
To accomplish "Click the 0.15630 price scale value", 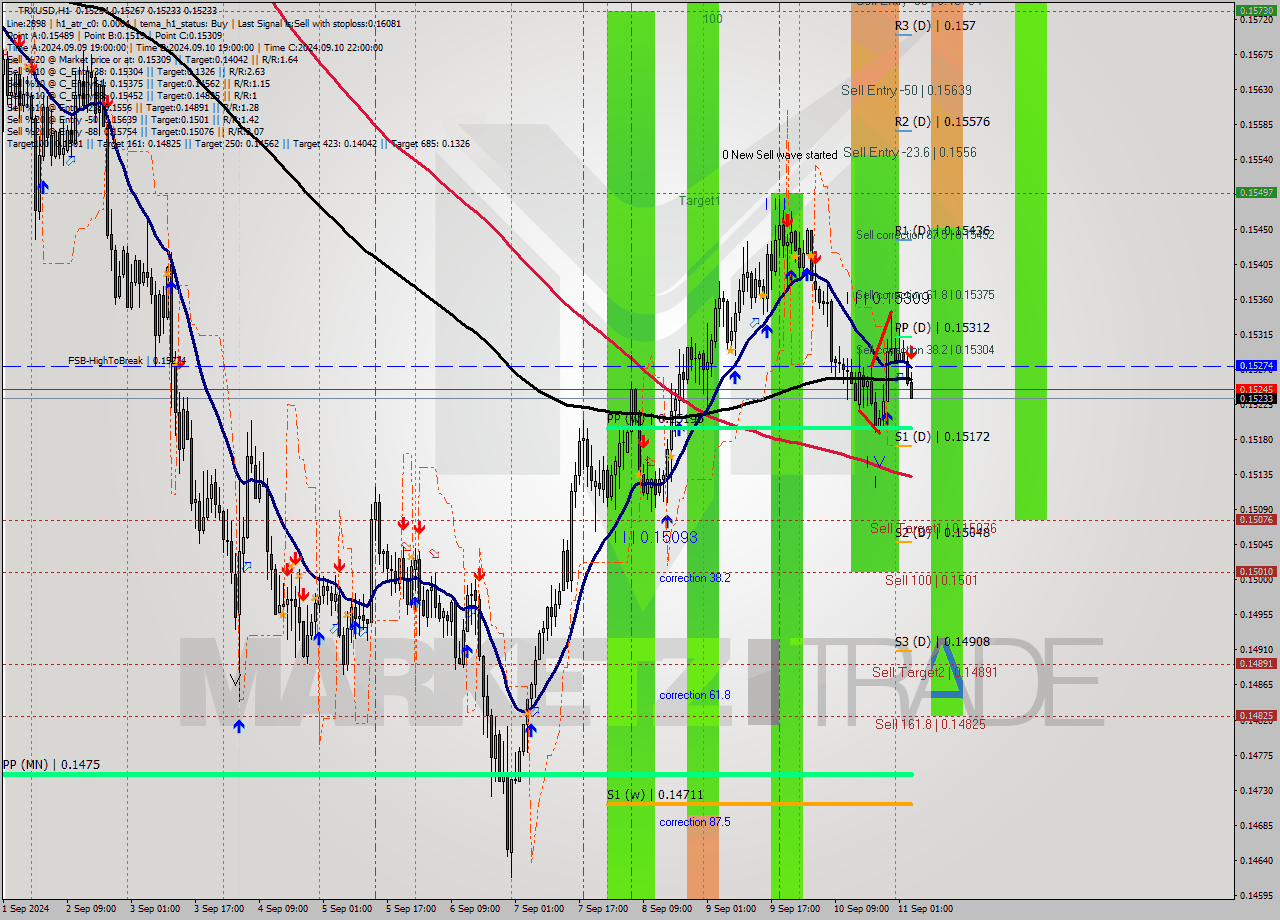I will (x=1256, y=89).
